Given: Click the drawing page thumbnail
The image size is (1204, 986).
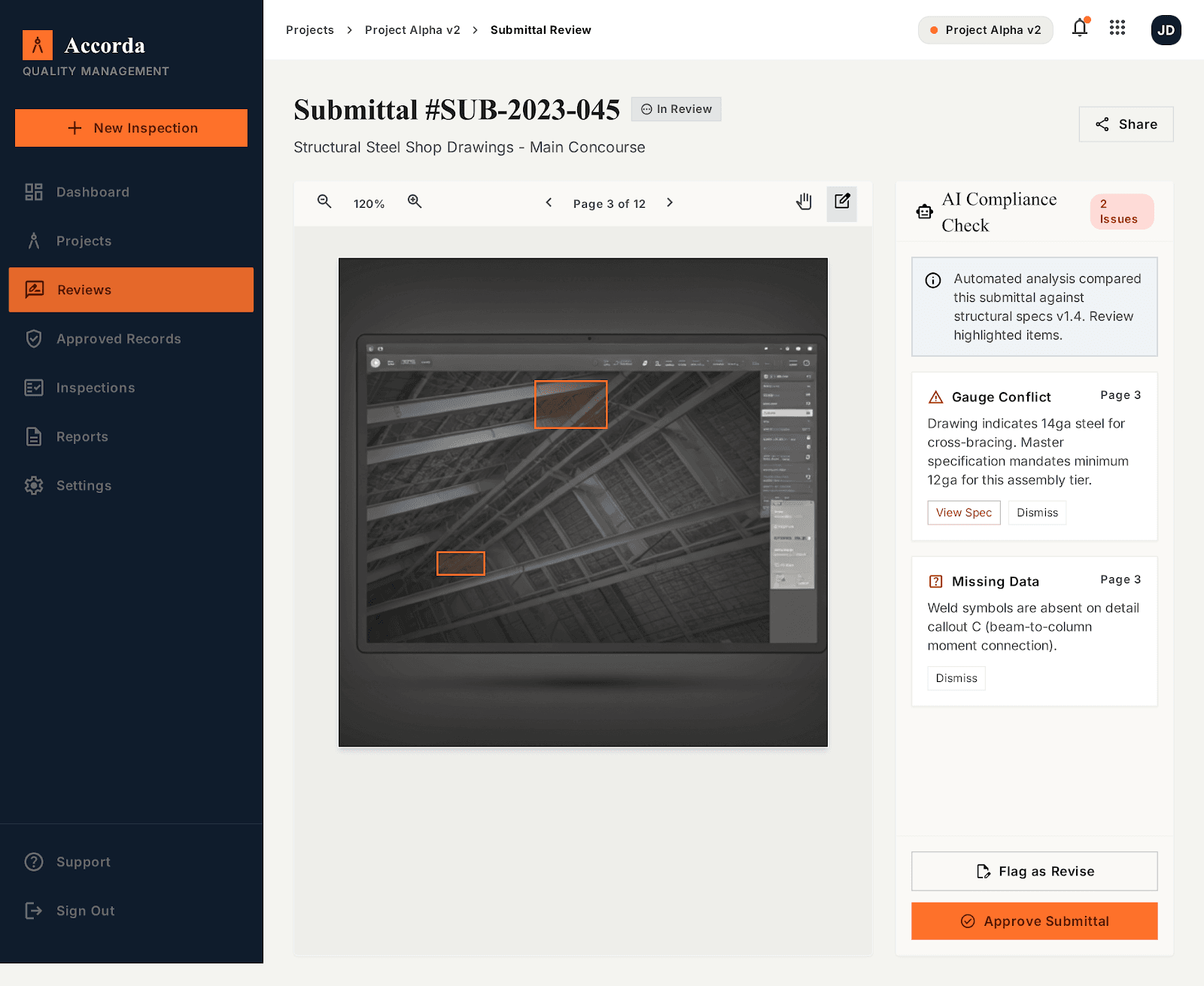Looking at the screenshot, I should click(x=583, y=503).
